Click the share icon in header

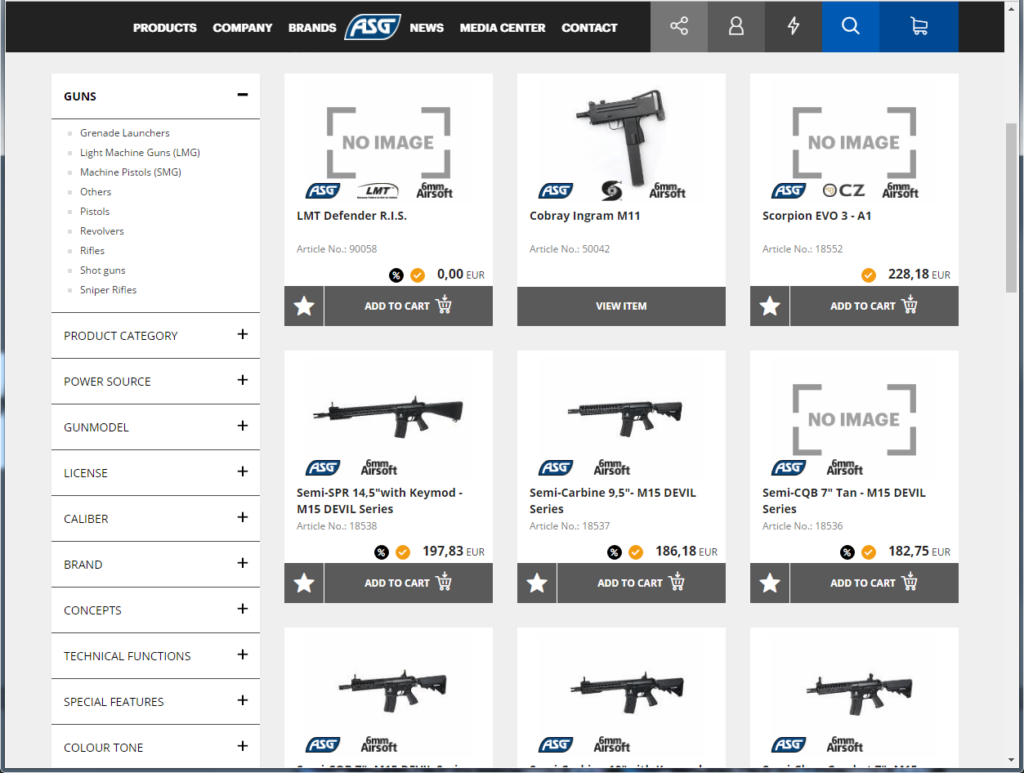click(679, 26)
